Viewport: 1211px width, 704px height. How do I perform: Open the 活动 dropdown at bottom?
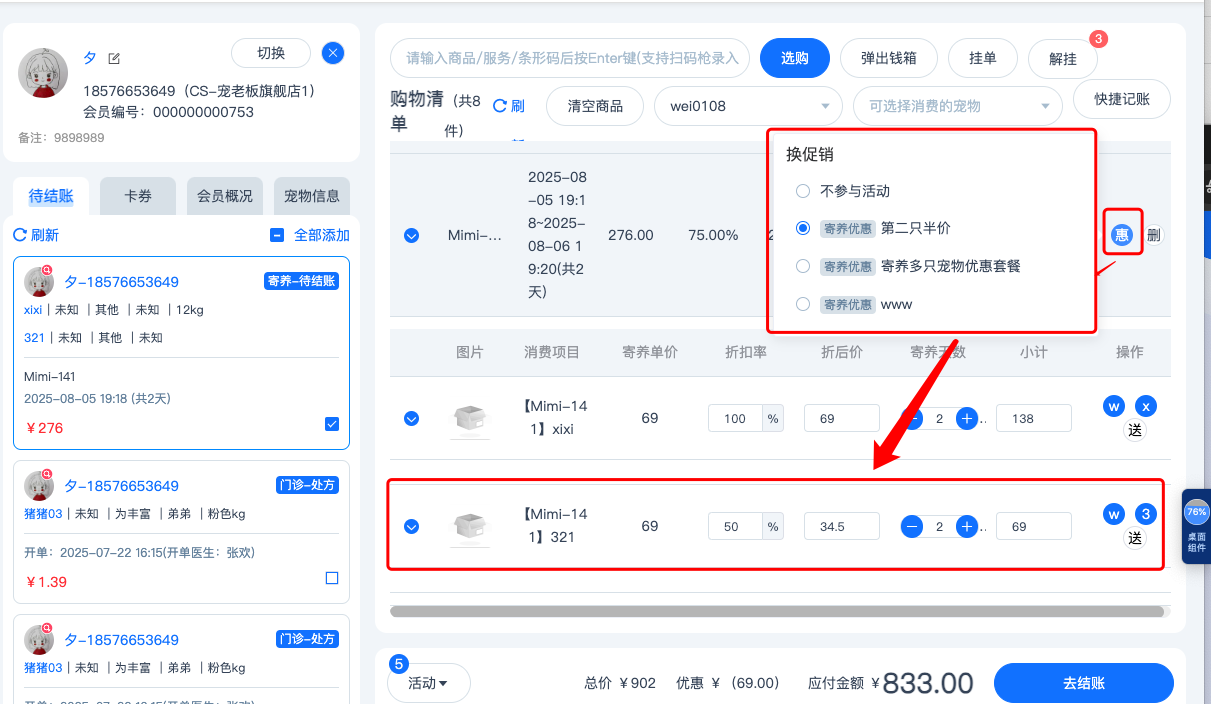pos(428,683)
